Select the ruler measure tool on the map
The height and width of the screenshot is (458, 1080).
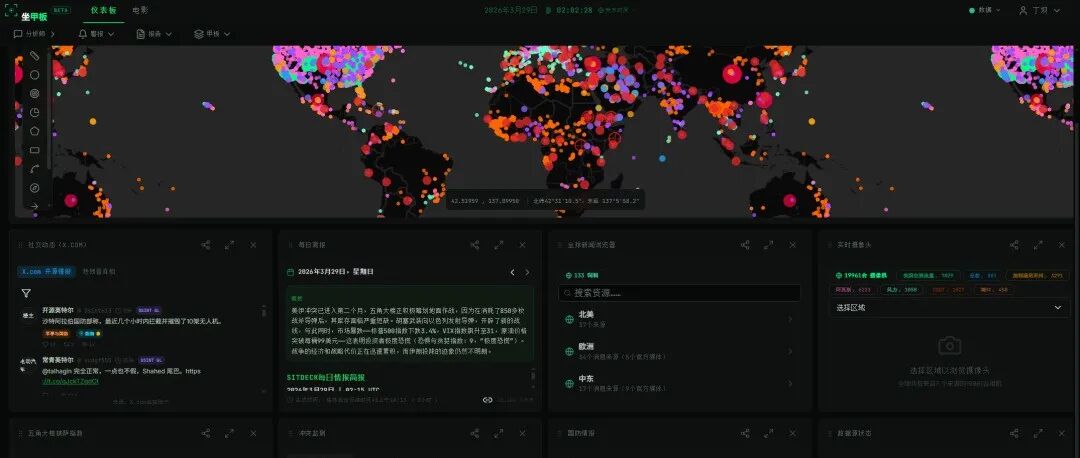click(34, 55)
